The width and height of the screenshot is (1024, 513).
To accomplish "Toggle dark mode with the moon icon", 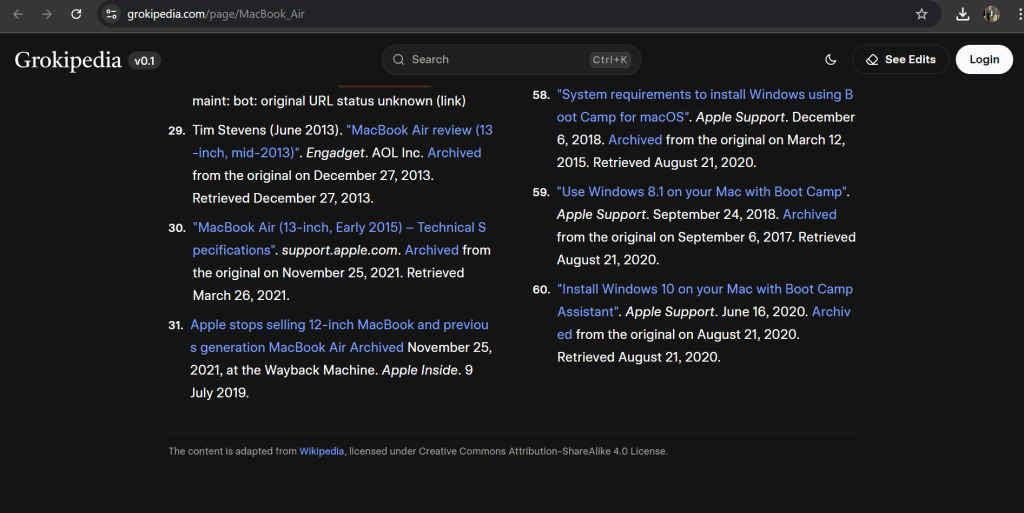I will pos(830,60).
